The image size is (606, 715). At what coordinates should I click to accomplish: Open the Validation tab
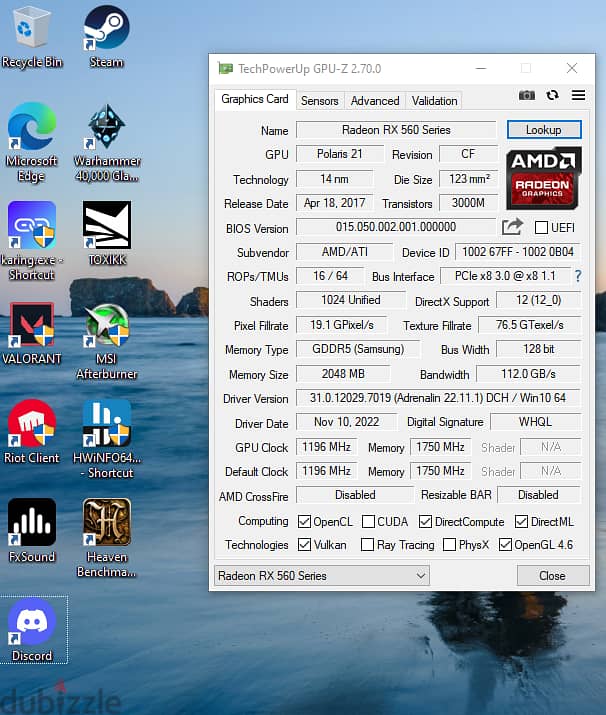(x=434, y=101)
